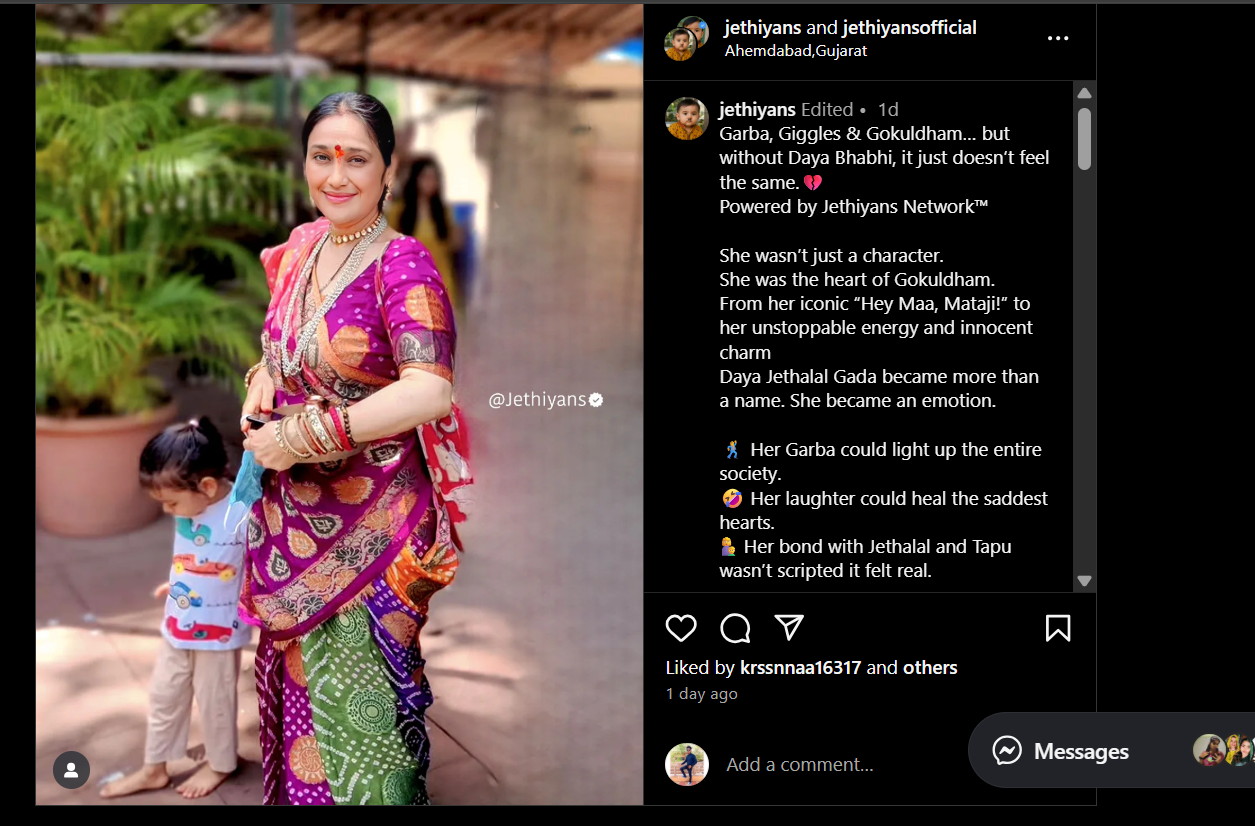View likes by clicking 'others'
Viewport: 1255px width, 826px height.
(x=930, y=668)
